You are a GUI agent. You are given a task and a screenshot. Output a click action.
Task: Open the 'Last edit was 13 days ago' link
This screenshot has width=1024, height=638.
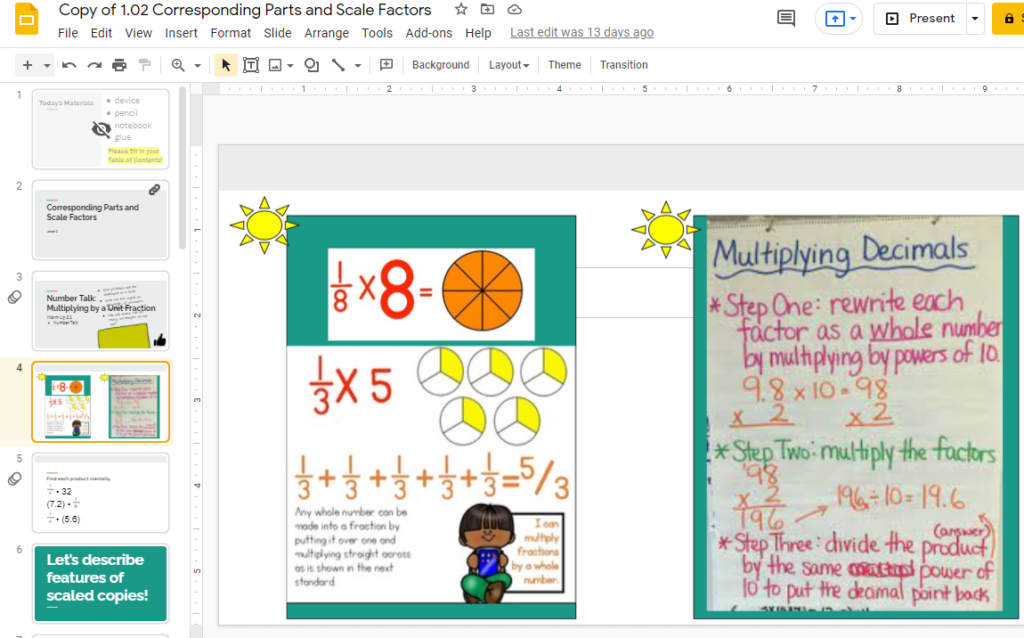(x=582, y=33)
